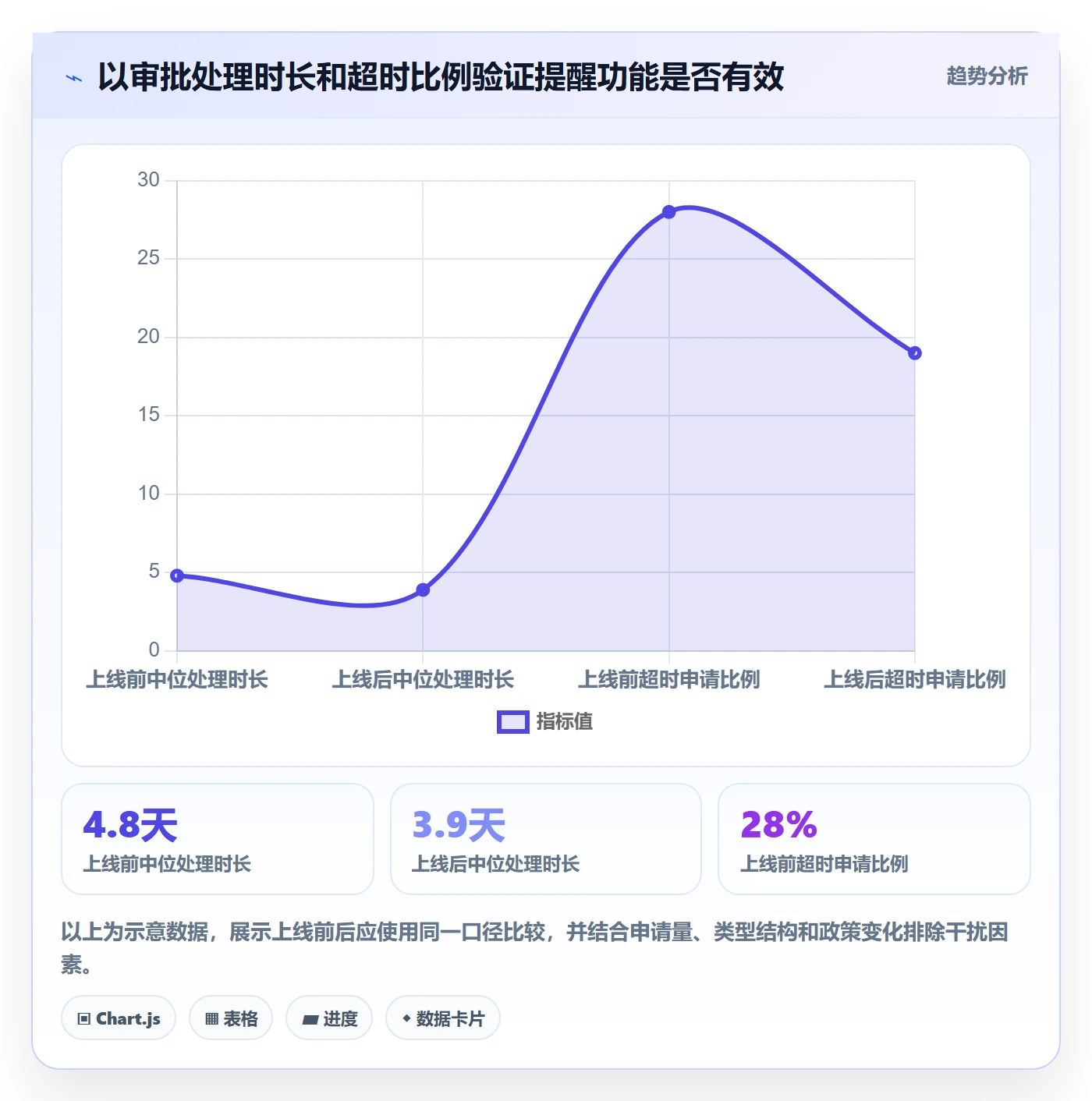
Task: Click the diamond icon in 数据卡片 chip
Action: coord(406,1018)
